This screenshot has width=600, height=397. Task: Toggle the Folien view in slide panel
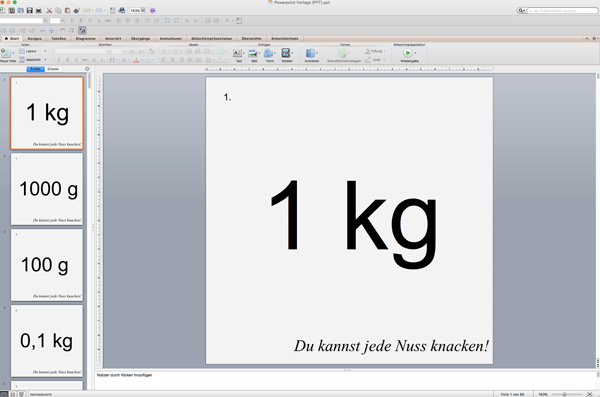pyautogui.click(x=35, y=69)
